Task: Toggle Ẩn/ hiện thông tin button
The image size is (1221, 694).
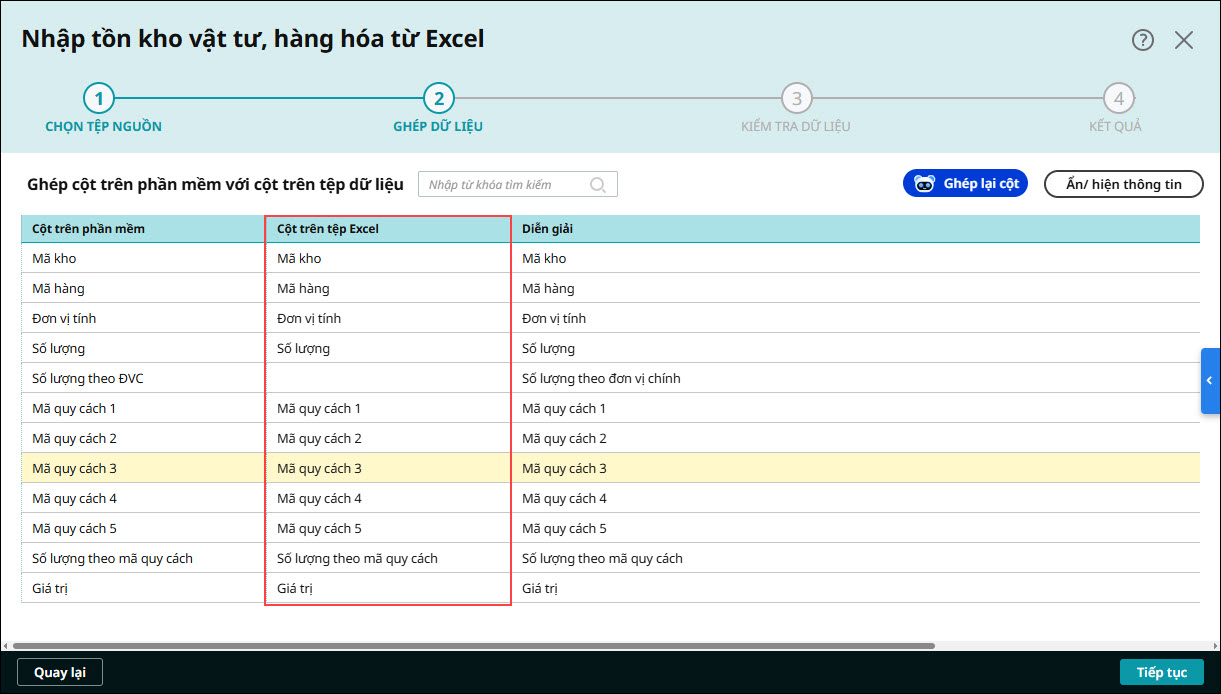Action: coord(1123,184)
